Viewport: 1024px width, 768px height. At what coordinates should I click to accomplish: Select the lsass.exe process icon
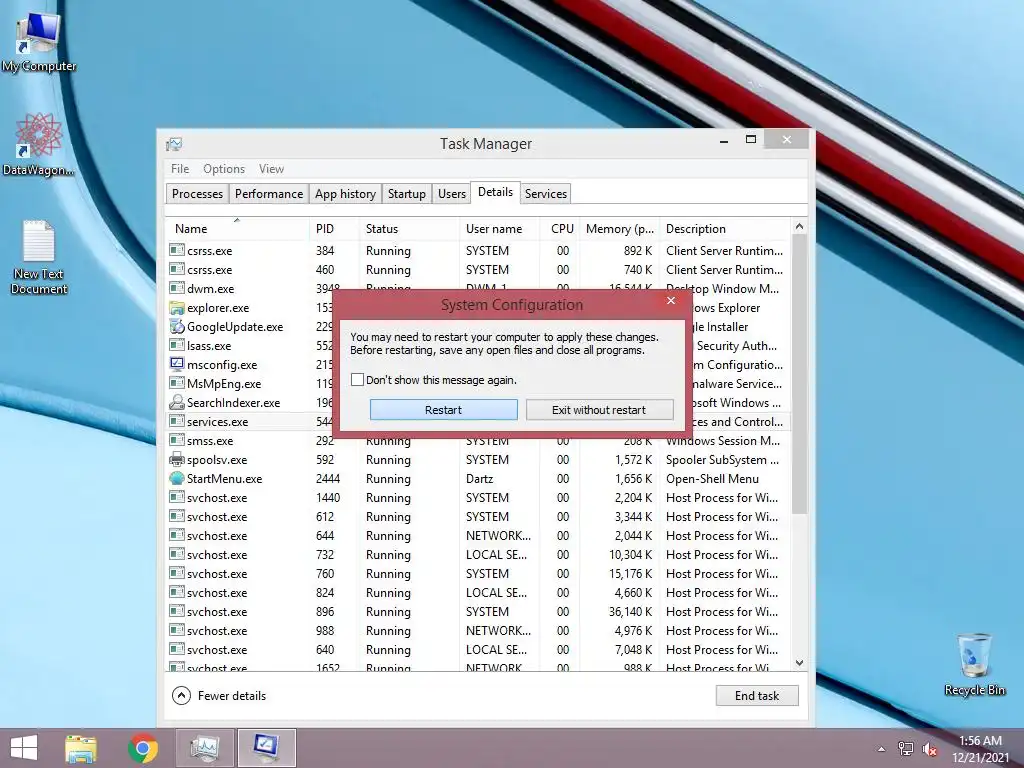176,345
